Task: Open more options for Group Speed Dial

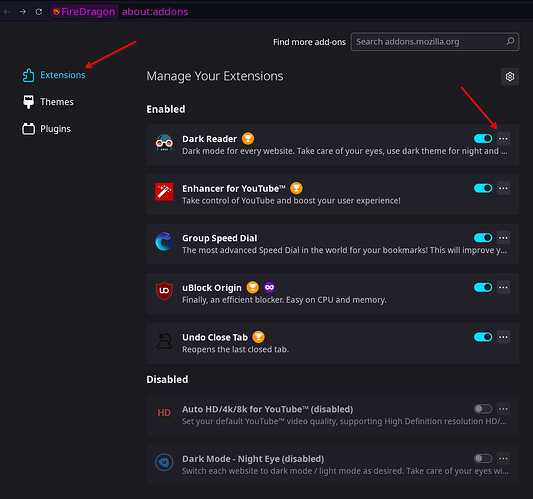Action: [x=503, y=238]
